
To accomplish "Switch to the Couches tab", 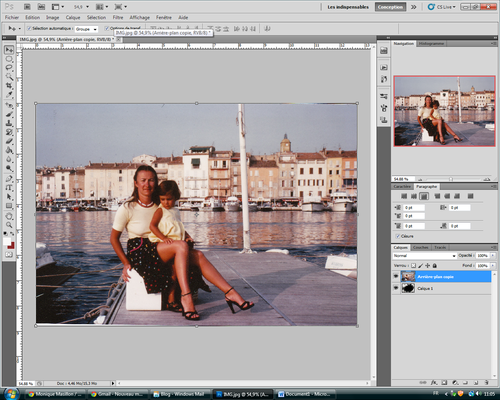I will click(x=420, y=247).
